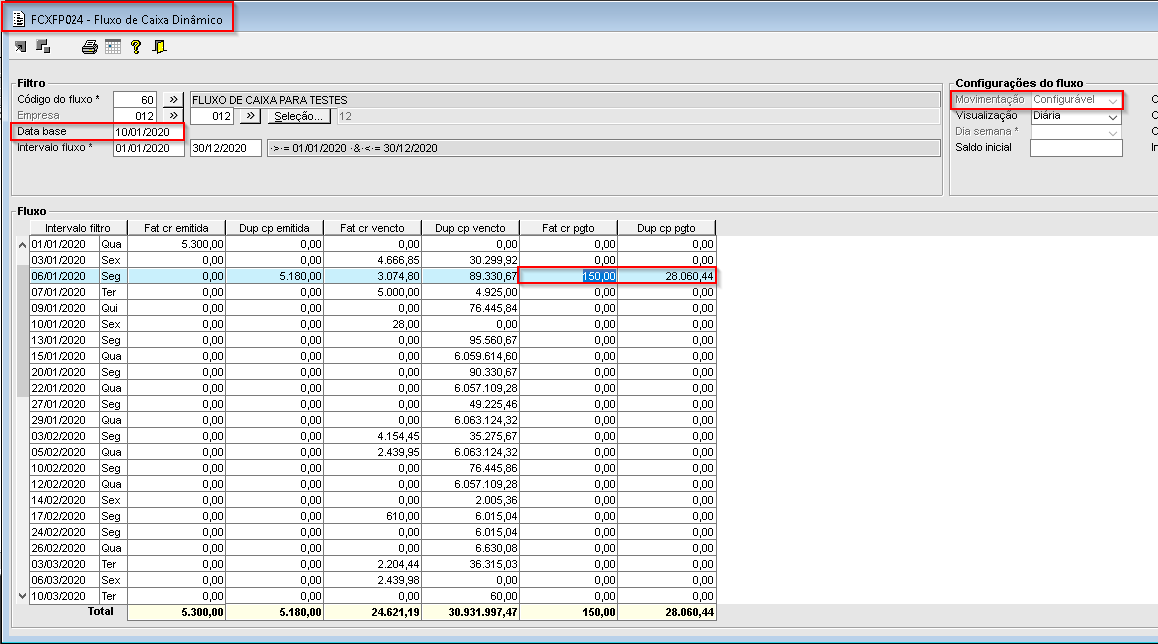This screenshot has height=644, width=1158.
Task: Click the Dup cp pgto column header
Action: point(667,228)
